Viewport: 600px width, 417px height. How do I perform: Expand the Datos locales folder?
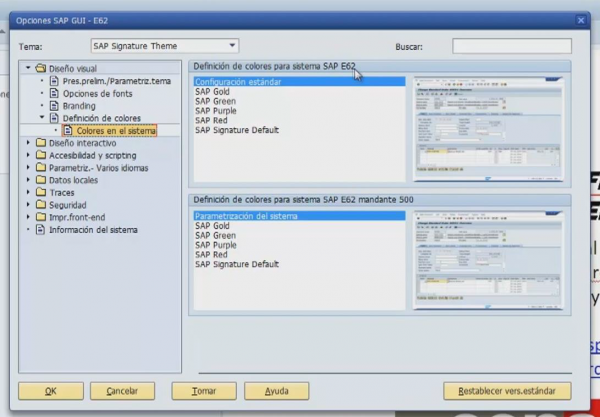click(28, 180)
